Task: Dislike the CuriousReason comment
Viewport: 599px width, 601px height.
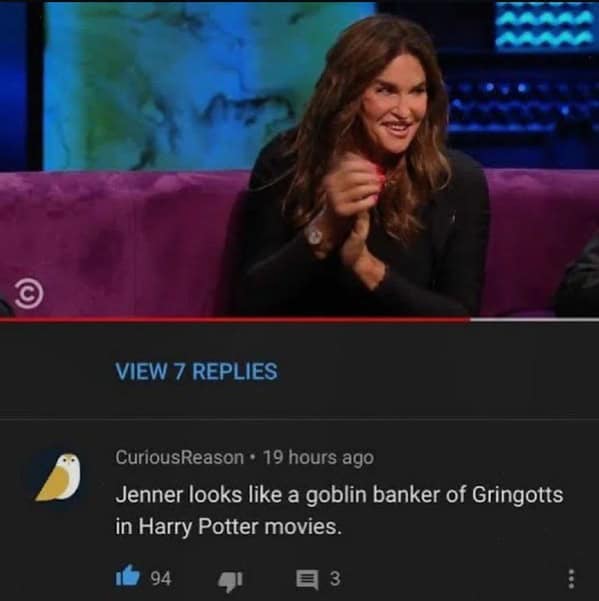Action: pos(230,580)
